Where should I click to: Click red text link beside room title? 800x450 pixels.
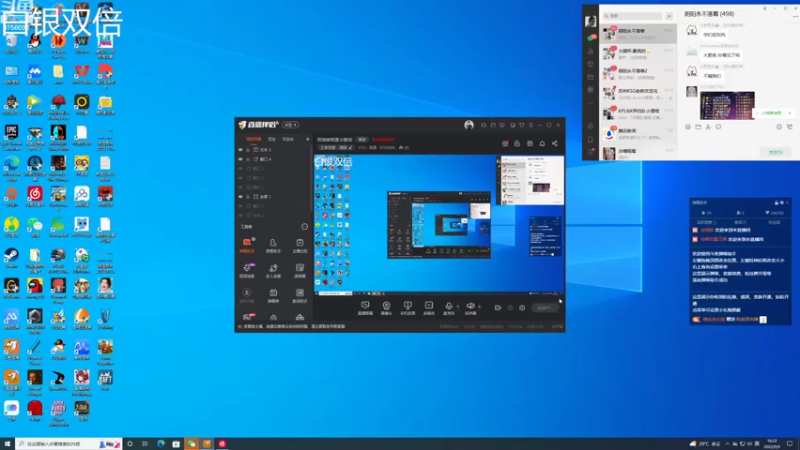click(383, 139)
